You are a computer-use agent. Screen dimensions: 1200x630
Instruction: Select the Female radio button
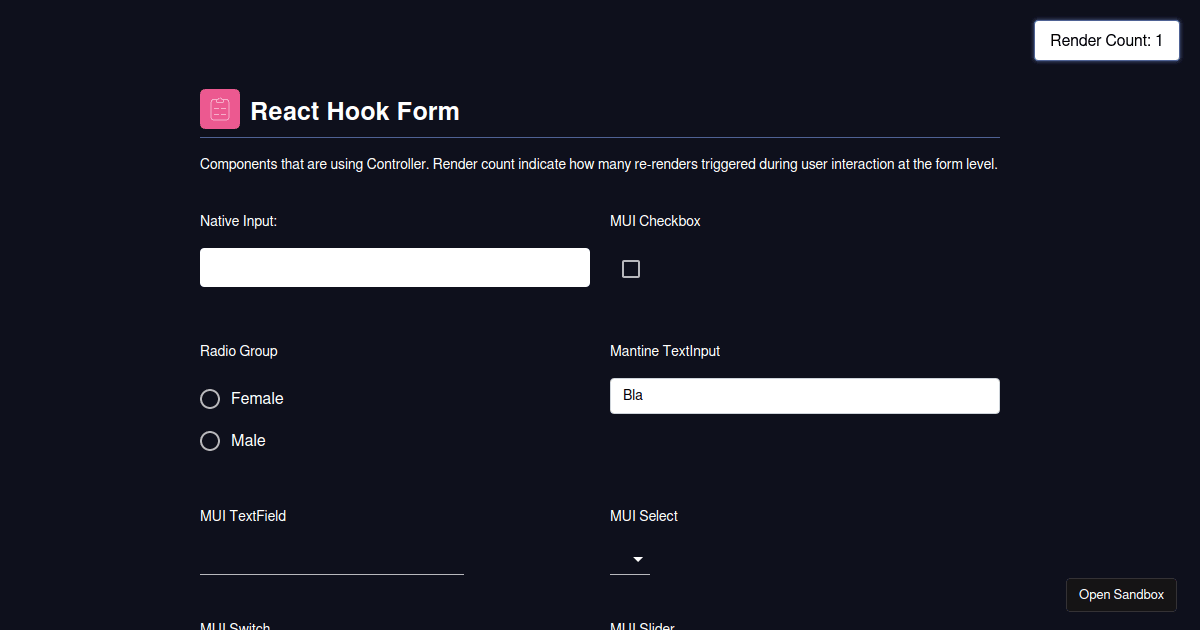point(210,398)
